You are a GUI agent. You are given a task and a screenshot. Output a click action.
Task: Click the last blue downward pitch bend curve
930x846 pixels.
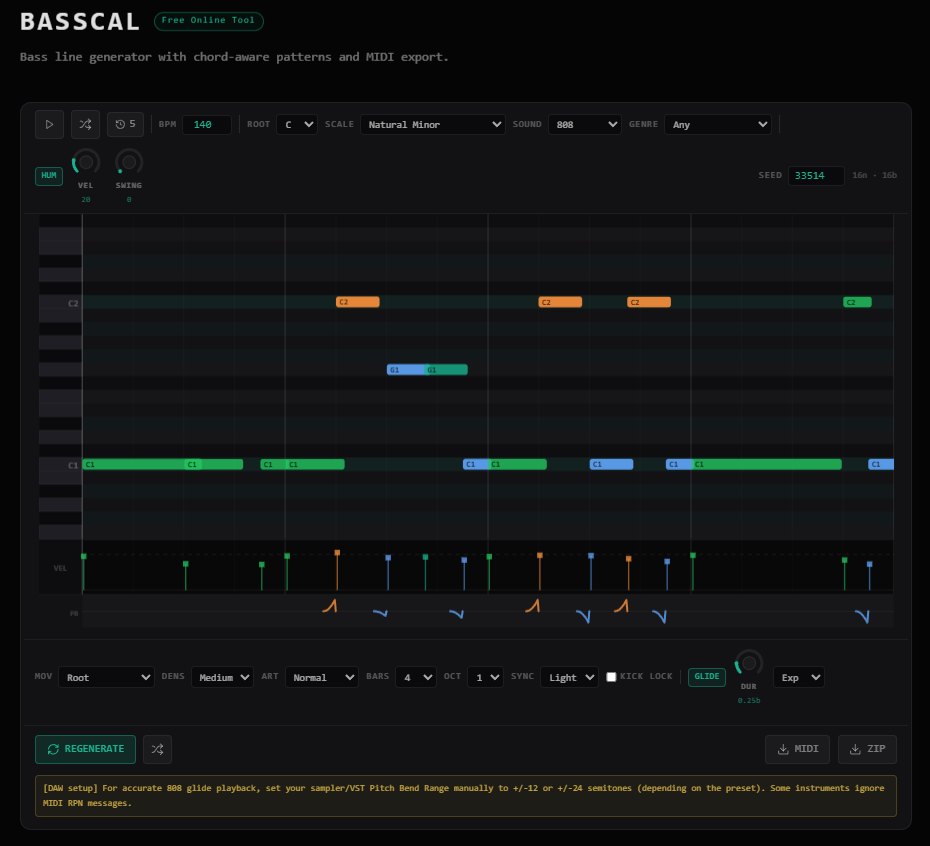[x=862, y=616]
